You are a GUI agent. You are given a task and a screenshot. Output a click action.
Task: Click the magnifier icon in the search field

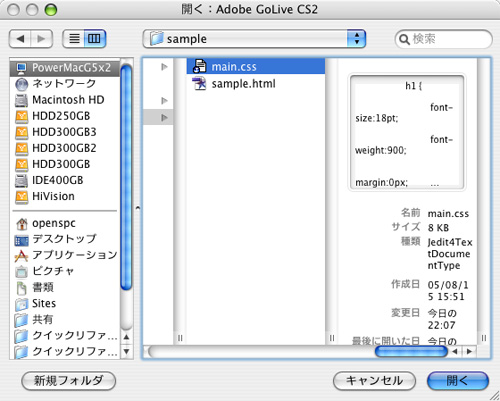click(x=404, y=39)
